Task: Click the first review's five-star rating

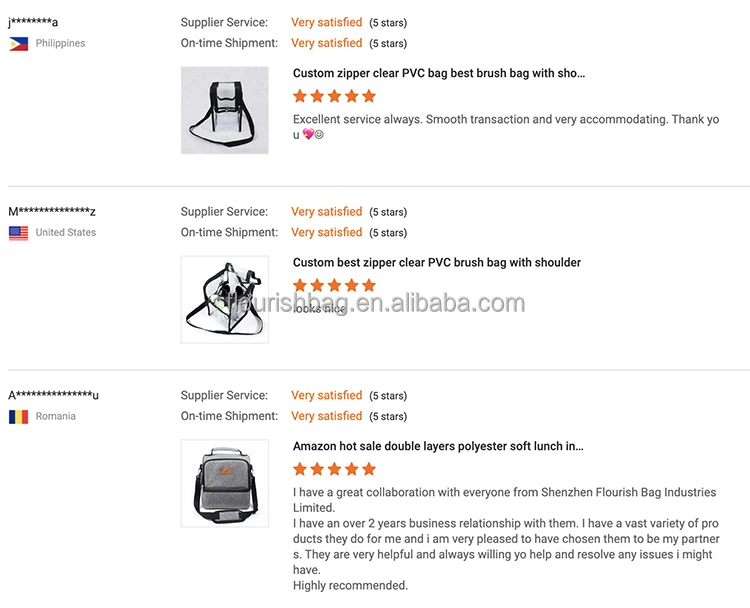Action: point(334,96)
